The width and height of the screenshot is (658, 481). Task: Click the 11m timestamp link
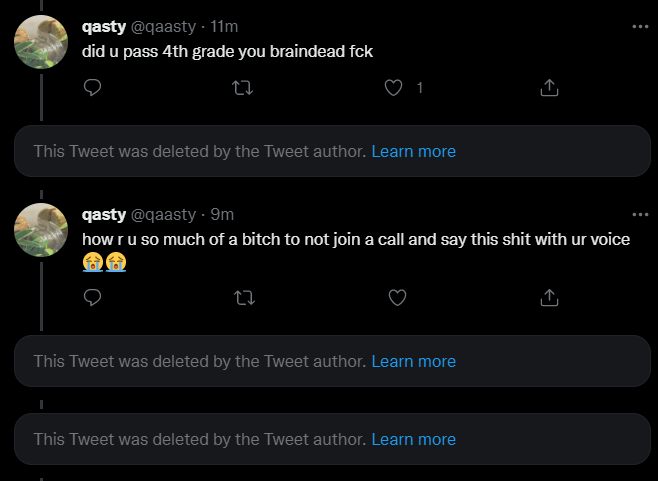[x=224, y=26]
